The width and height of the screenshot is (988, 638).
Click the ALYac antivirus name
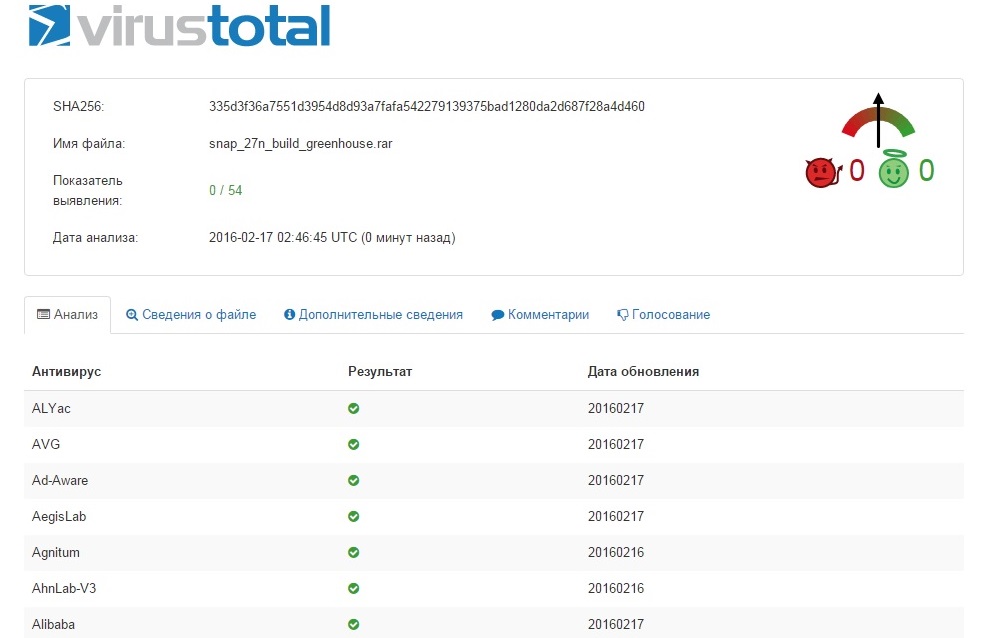coord(51,408)
